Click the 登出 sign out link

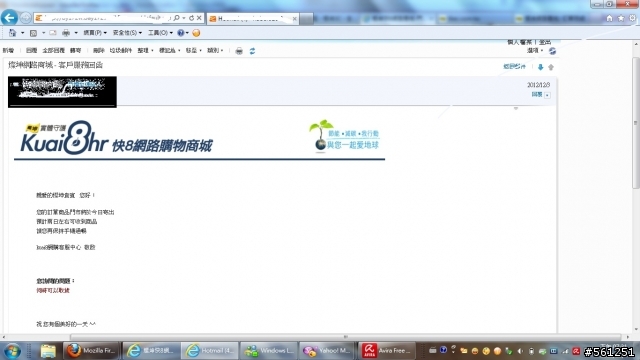[545, 42]
